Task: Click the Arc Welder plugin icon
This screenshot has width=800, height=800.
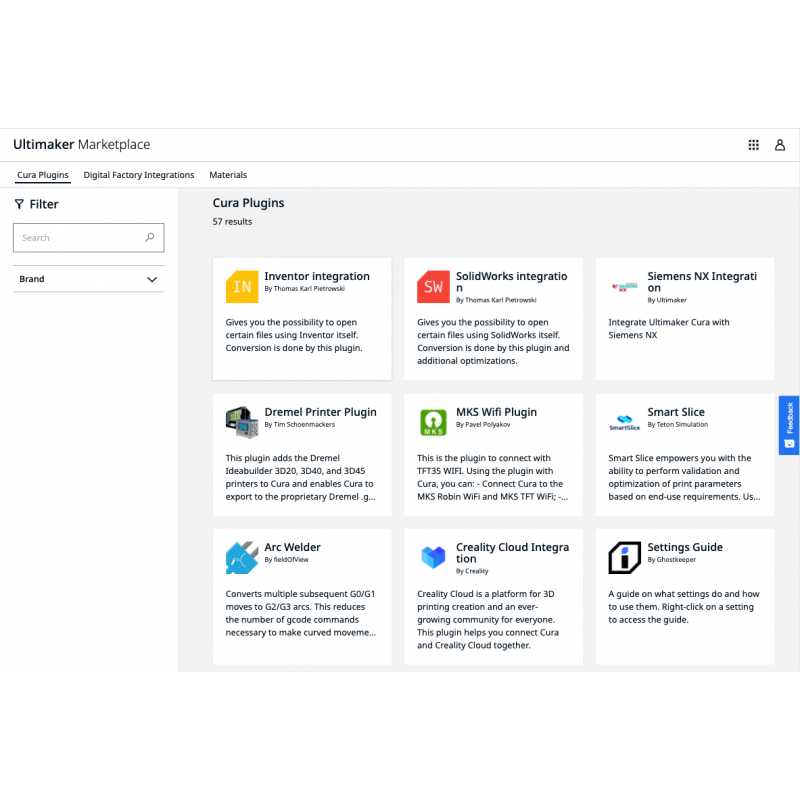Action: tap(242, 557)
